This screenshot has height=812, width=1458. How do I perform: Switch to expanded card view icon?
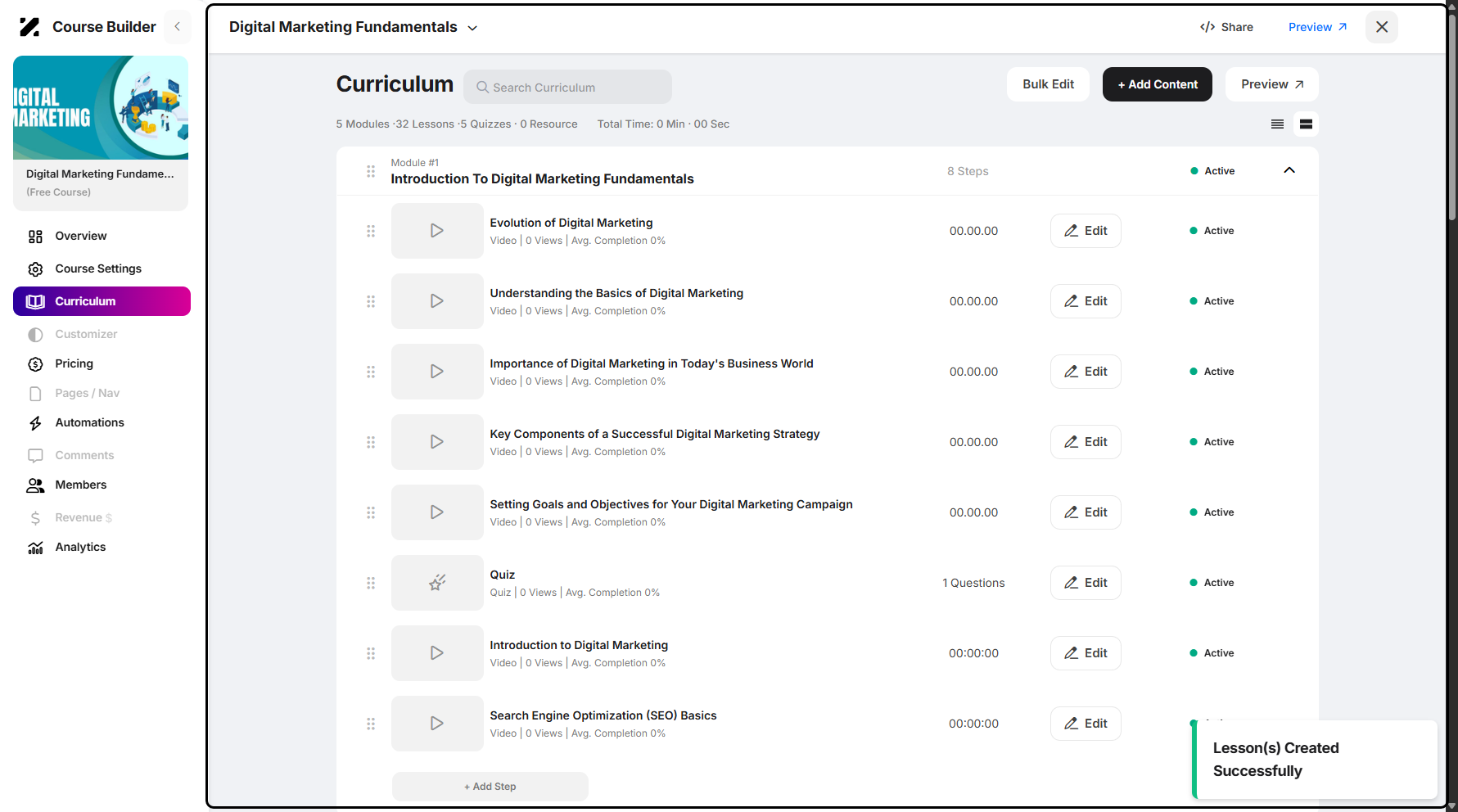[x=1306, y=124]
